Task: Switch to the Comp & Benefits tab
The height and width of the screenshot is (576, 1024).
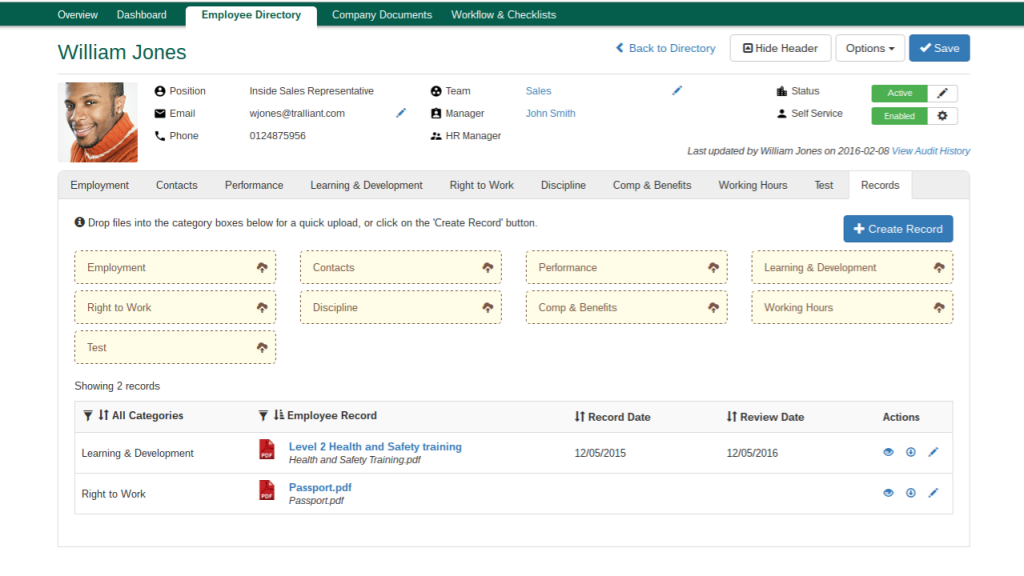Action: tap(652, 185)
